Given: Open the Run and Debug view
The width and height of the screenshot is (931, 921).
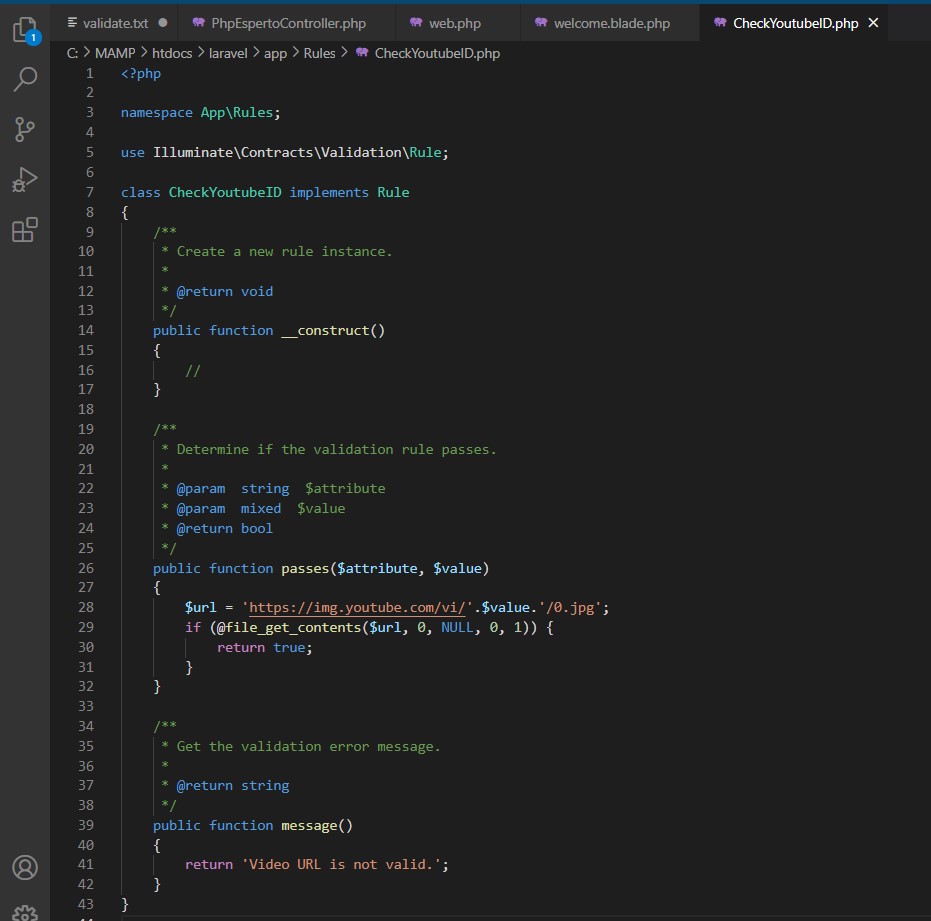Looking at the screenshot, I should tap(25, 179).
